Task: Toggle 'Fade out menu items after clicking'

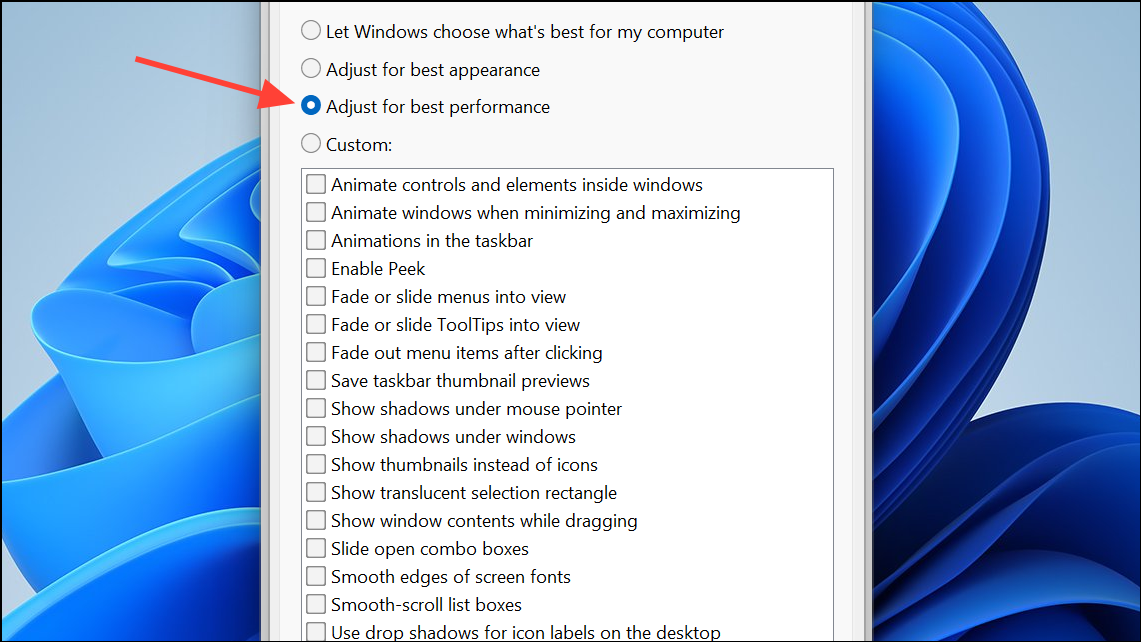Action: (x=316, y=352)
